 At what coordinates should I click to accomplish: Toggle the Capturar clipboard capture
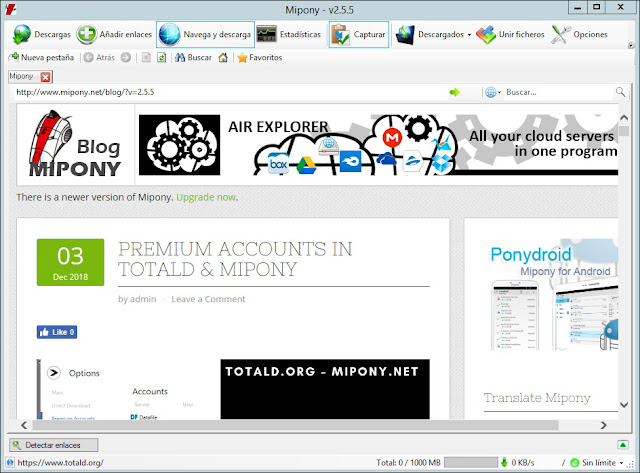click(359, 35)
